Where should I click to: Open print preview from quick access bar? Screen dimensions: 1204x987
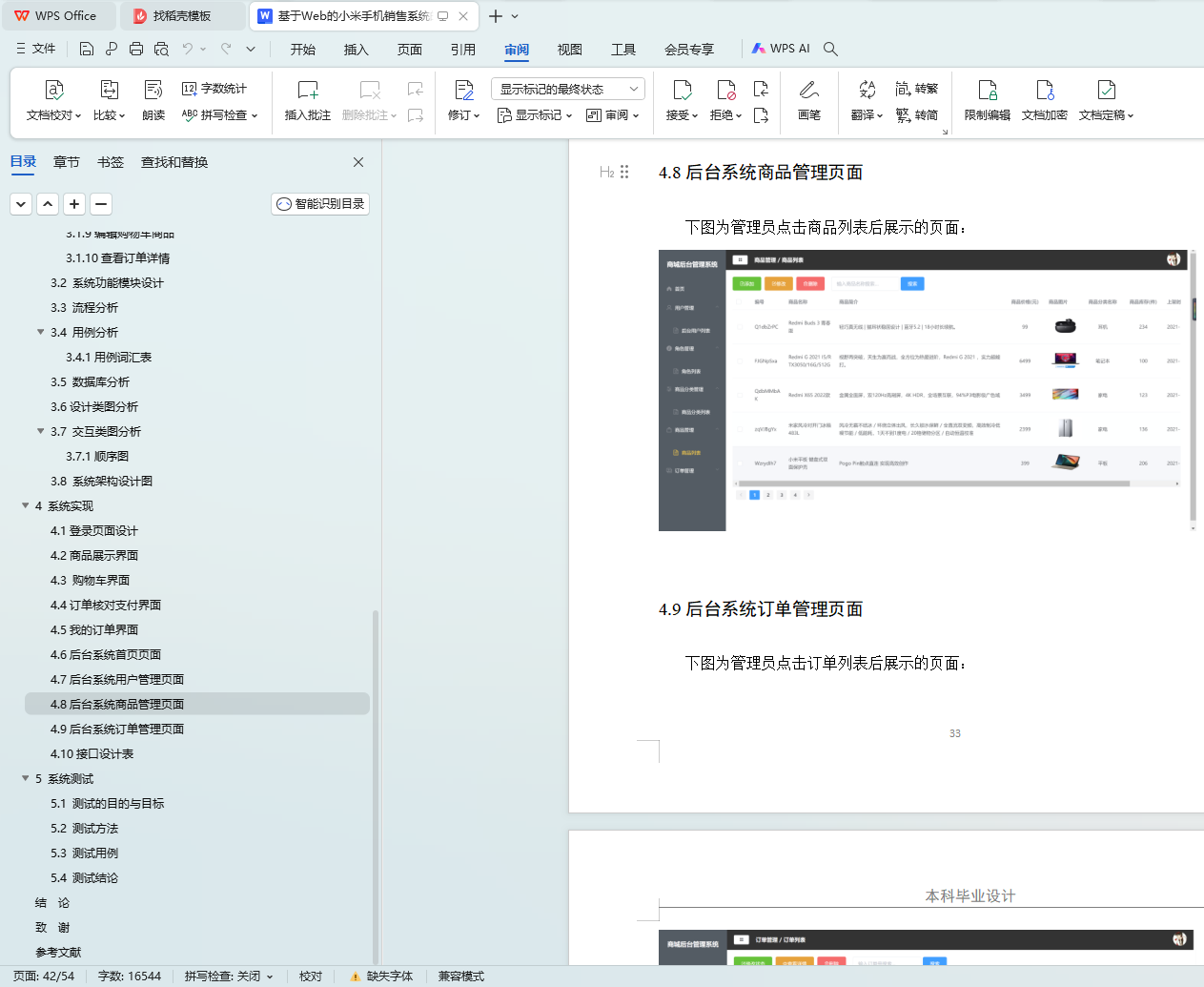(x=161, y=49)
